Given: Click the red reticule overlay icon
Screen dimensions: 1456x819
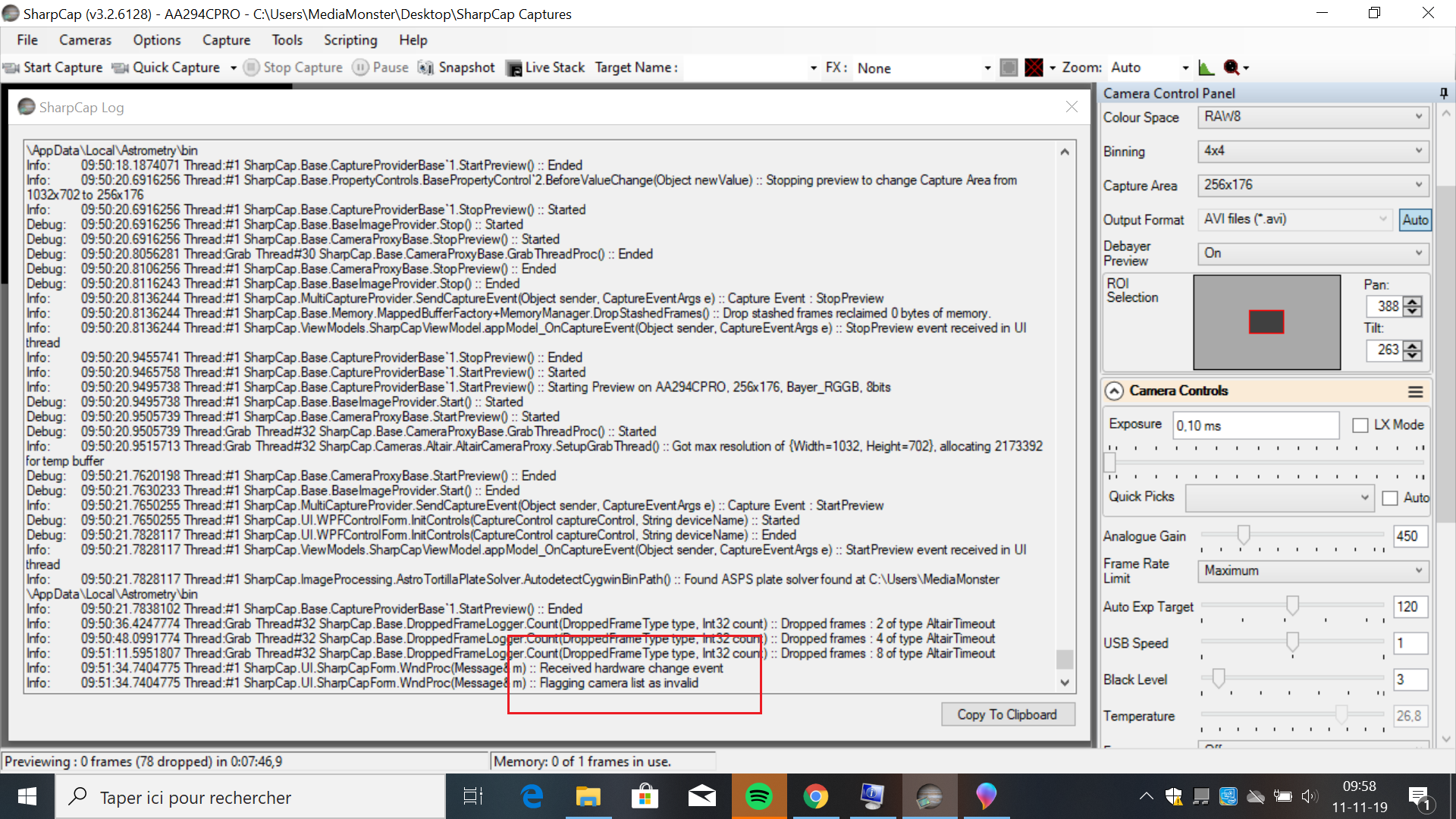Looking at the screenshot, I should pos(1034,67).
